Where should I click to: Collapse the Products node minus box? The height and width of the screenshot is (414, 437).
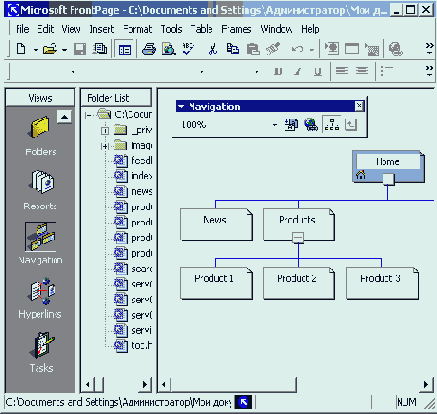(x=298, y=238)
